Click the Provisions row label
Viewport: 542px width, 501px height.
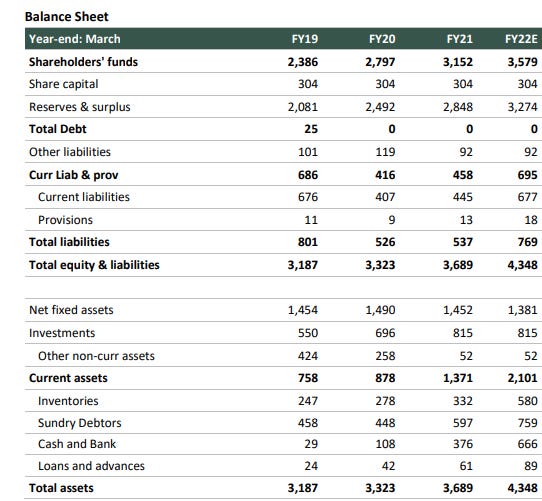65,220
